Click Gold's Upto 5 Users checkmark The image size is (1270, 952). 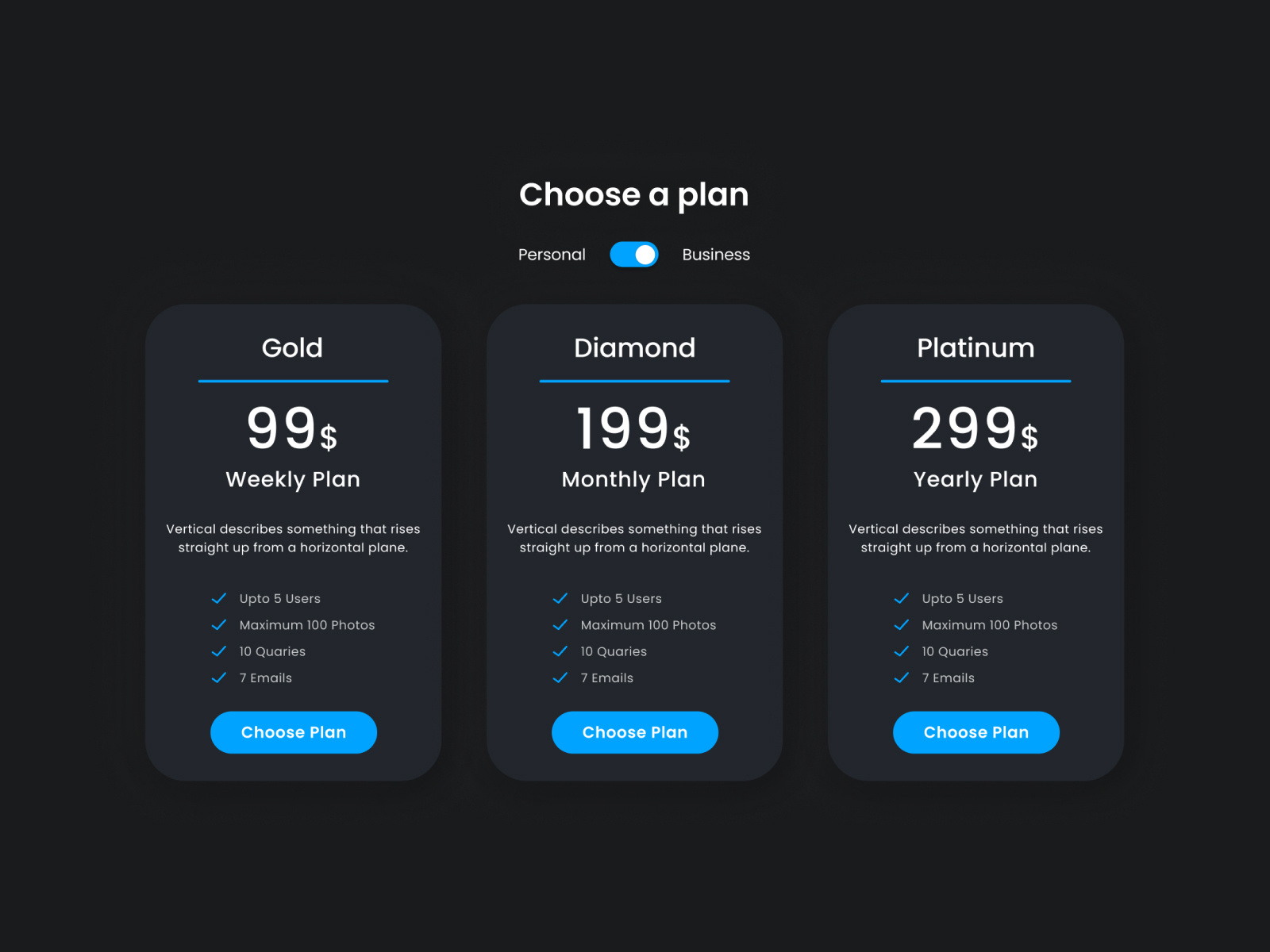[x=219, y=598]
